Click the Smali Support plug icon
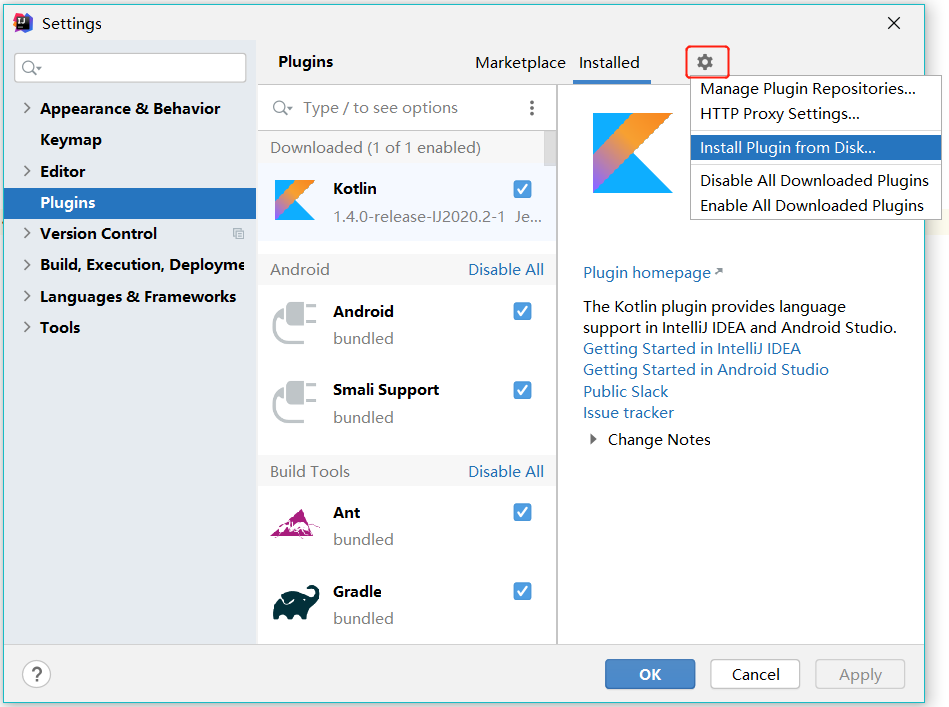The width and height of the screenshot is (949, 707). click(295, 402)
